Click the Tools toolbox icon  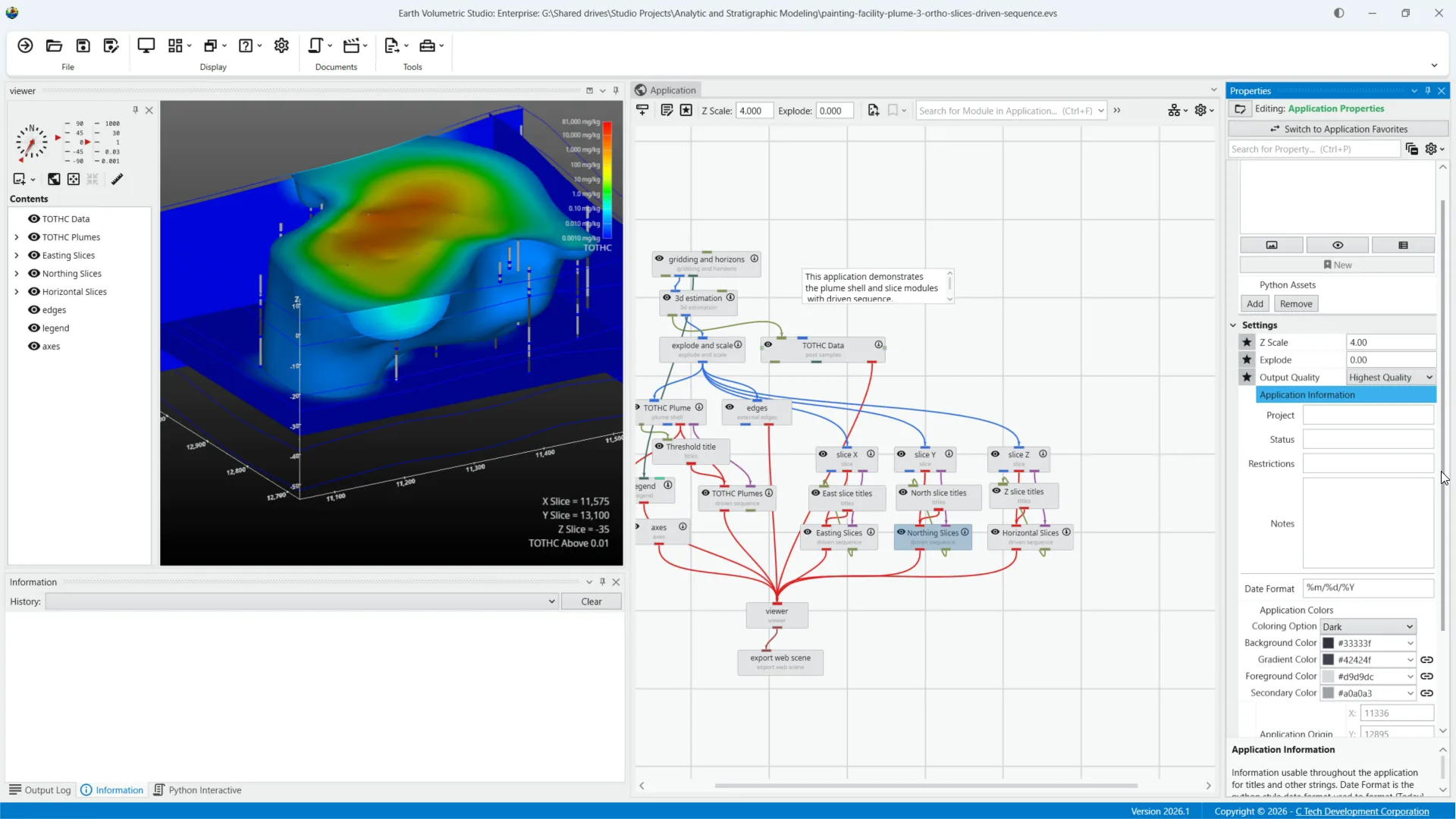(428, 45)
